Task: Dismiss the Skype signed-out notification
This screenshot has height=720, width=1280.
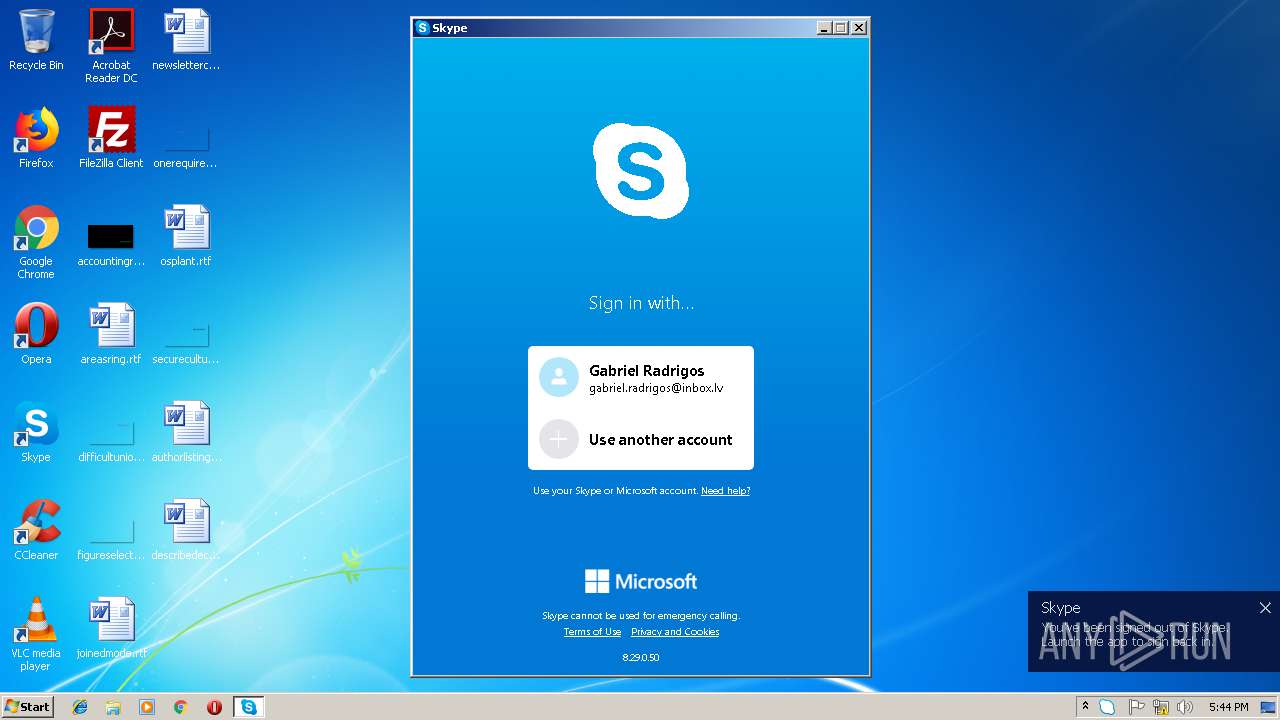Action: click(x=1265, y=608)
